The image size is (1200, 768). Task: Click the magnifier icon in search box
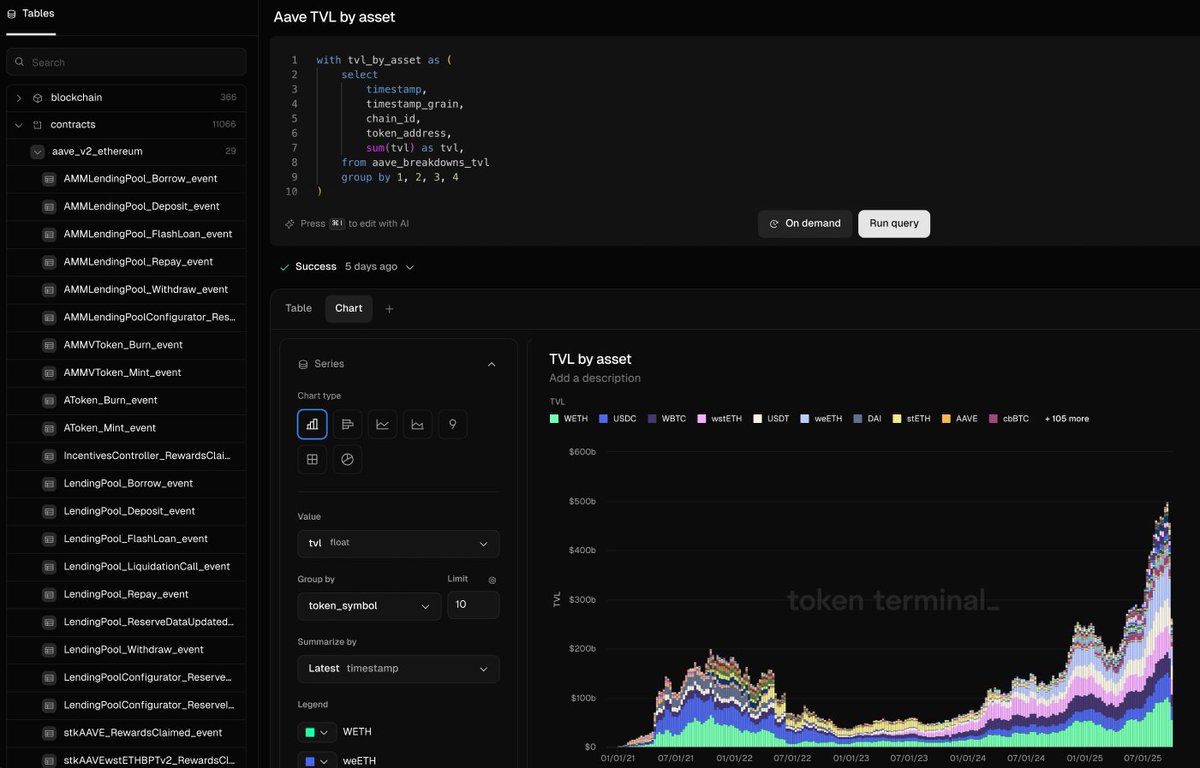20,62
